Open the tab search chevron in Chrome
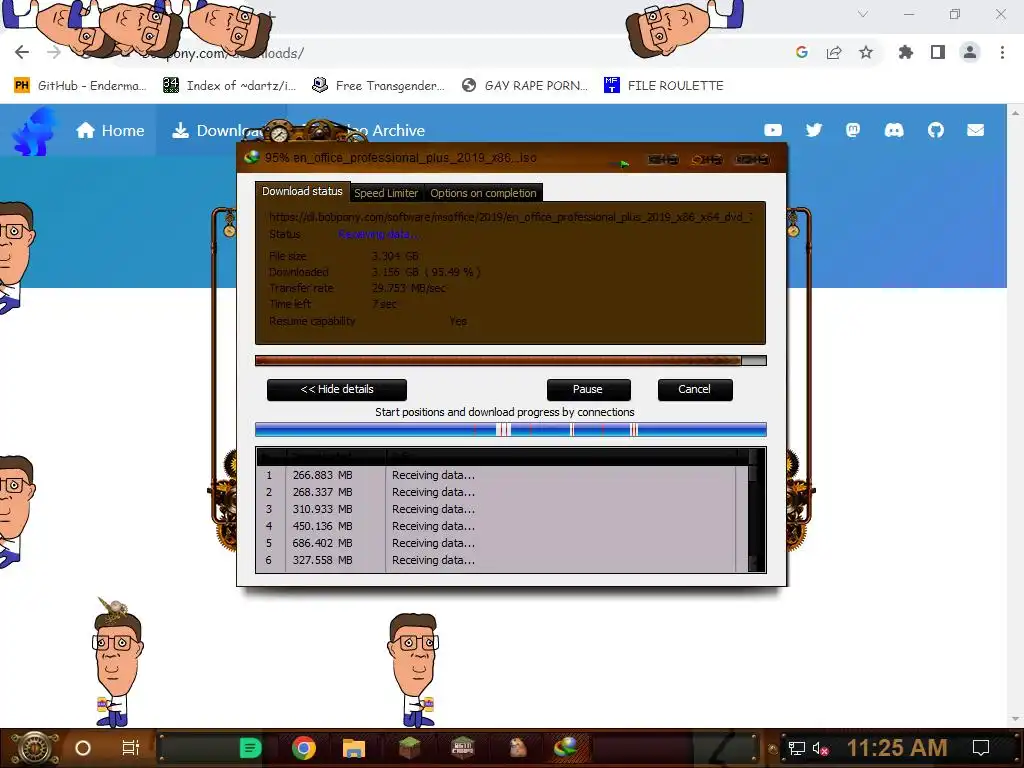The width and height of the screenshot is (1024, 768). click(x=863, y=14)
